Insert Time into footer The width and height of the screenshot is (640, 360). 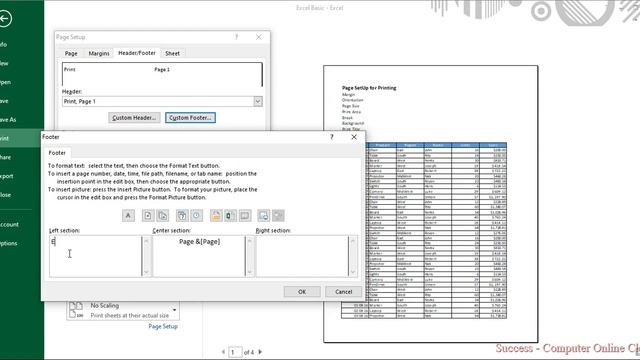197,216
